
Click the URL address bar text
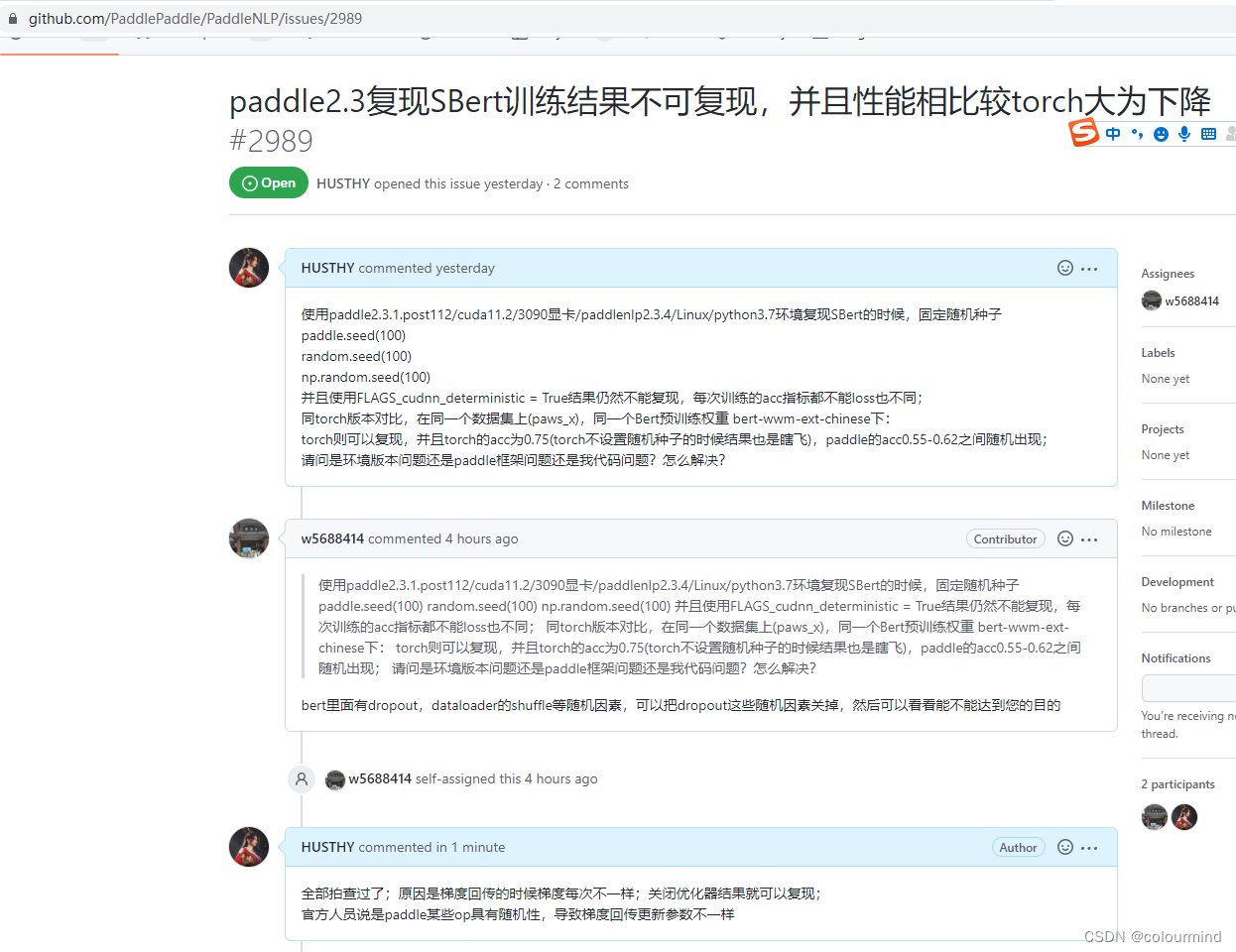(x=194, y=19)
